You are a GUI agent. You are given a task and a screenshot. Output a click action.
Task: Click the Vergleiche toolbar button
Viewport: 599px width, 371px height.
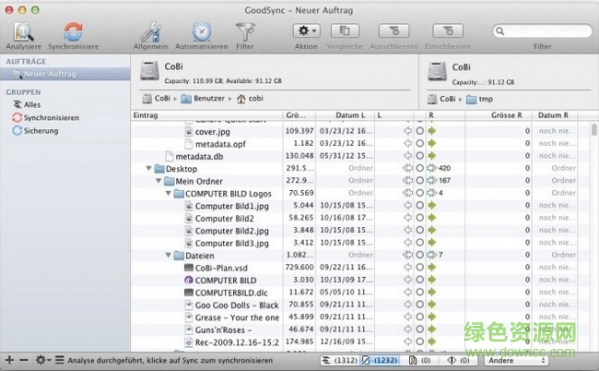[x=345, y=31]
